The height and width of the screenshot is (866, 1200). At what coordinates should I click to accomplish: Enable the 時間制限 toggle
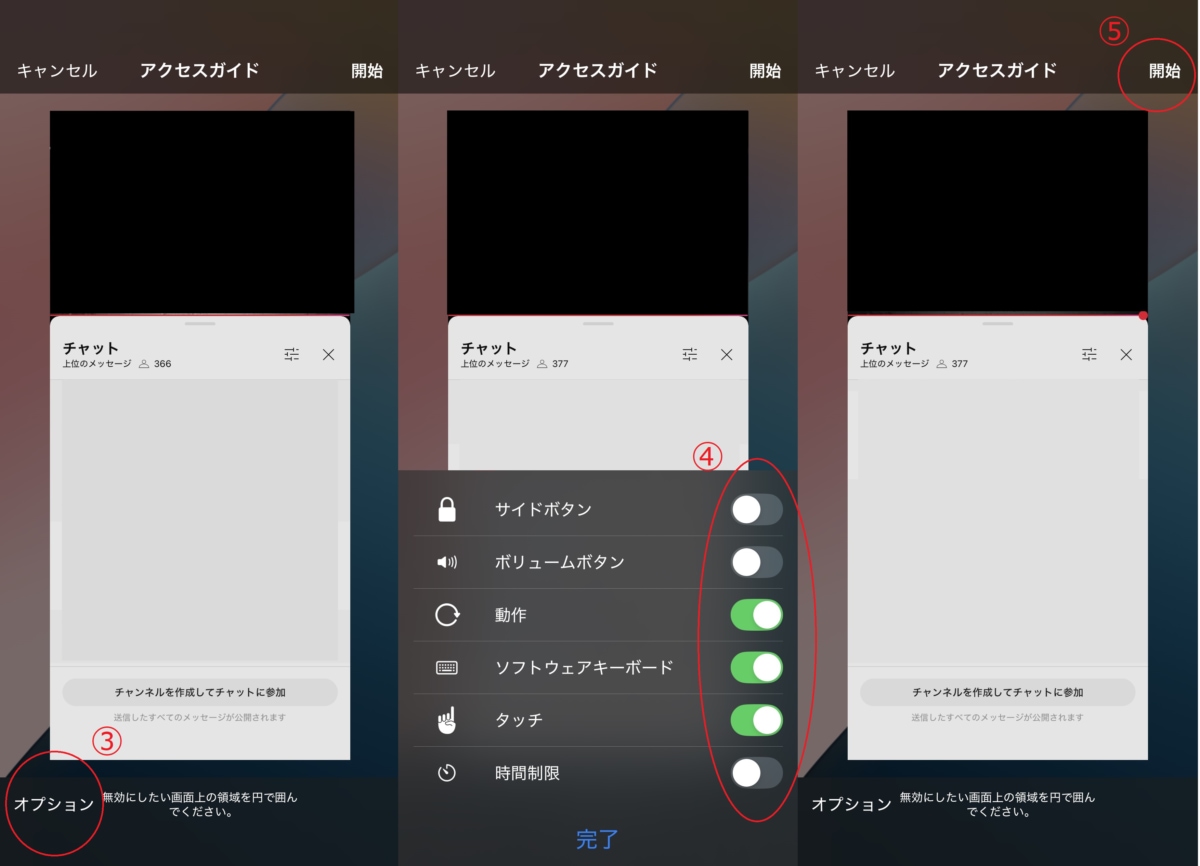point(757,773)
